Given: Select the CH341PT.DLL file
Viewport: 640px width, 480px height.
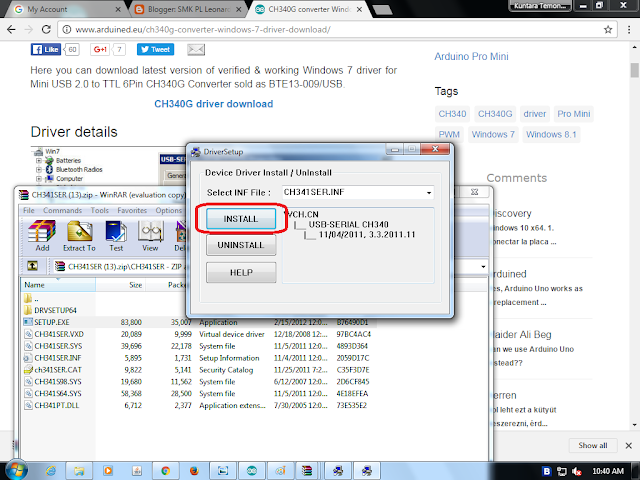Looking at the screenshot, I should click(52, 405).
